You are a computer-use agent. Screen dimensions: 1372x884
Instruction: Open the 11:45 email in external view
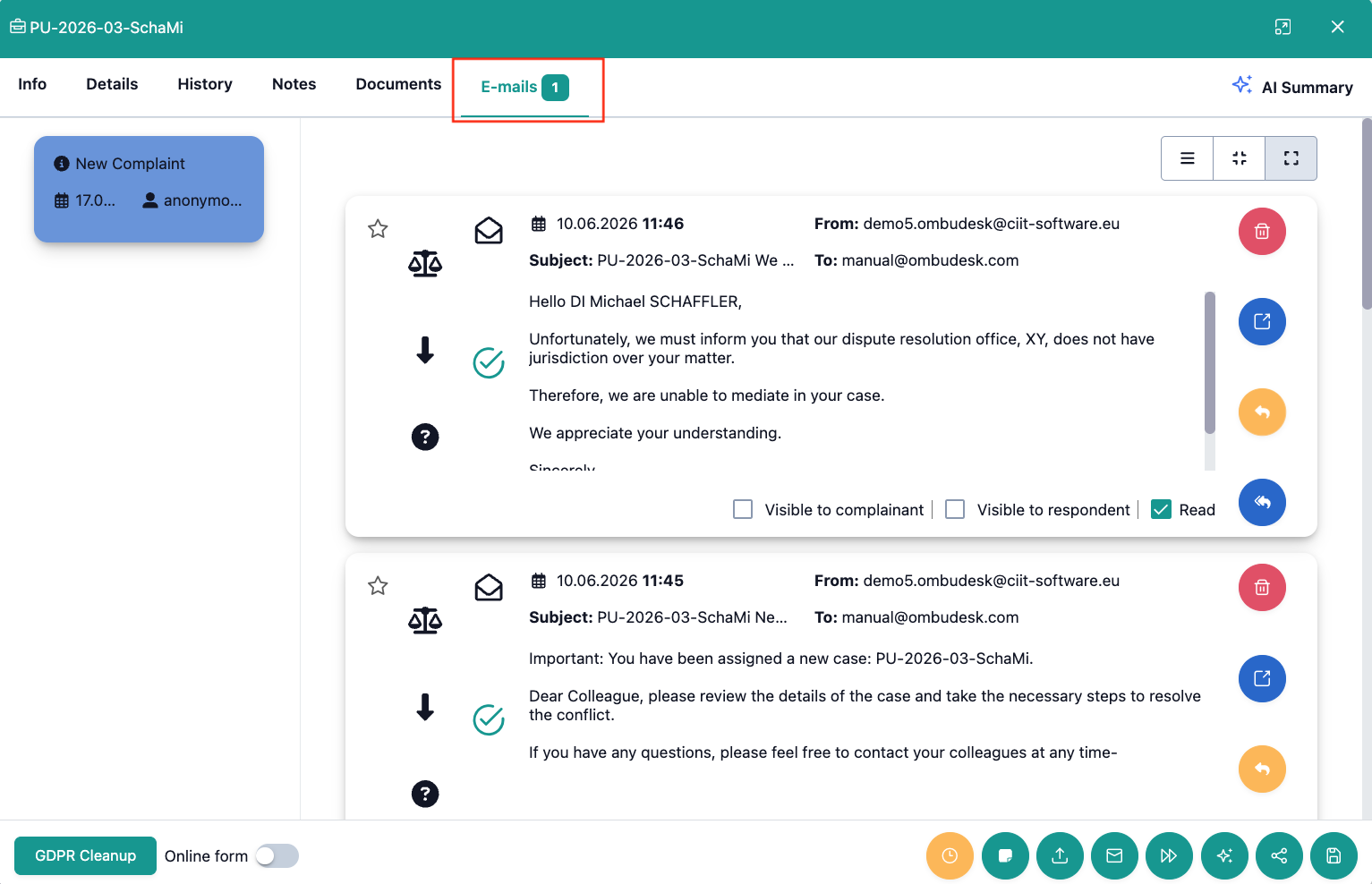pos(1262,678)
